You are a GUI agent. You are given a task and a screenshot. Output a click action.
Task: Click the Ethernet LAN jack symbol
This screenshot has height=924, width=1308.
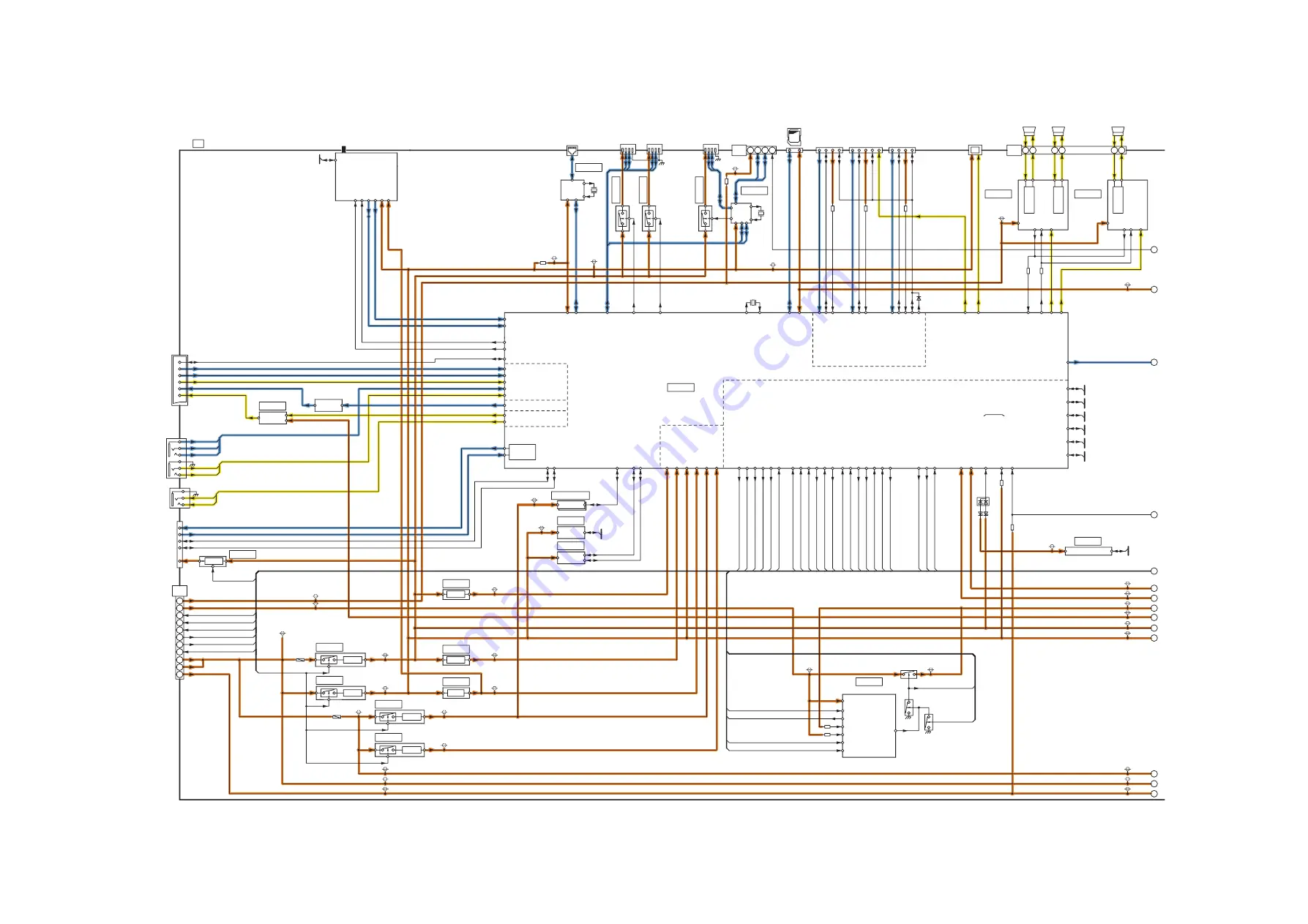point(572,150)
